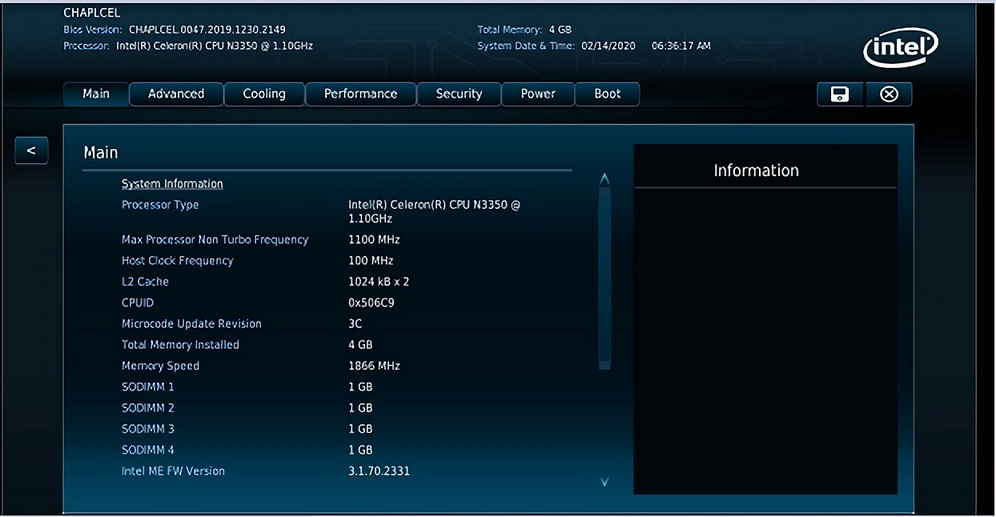
Task: Click the 1100 MHz frequency value
Action: point(374,239)
